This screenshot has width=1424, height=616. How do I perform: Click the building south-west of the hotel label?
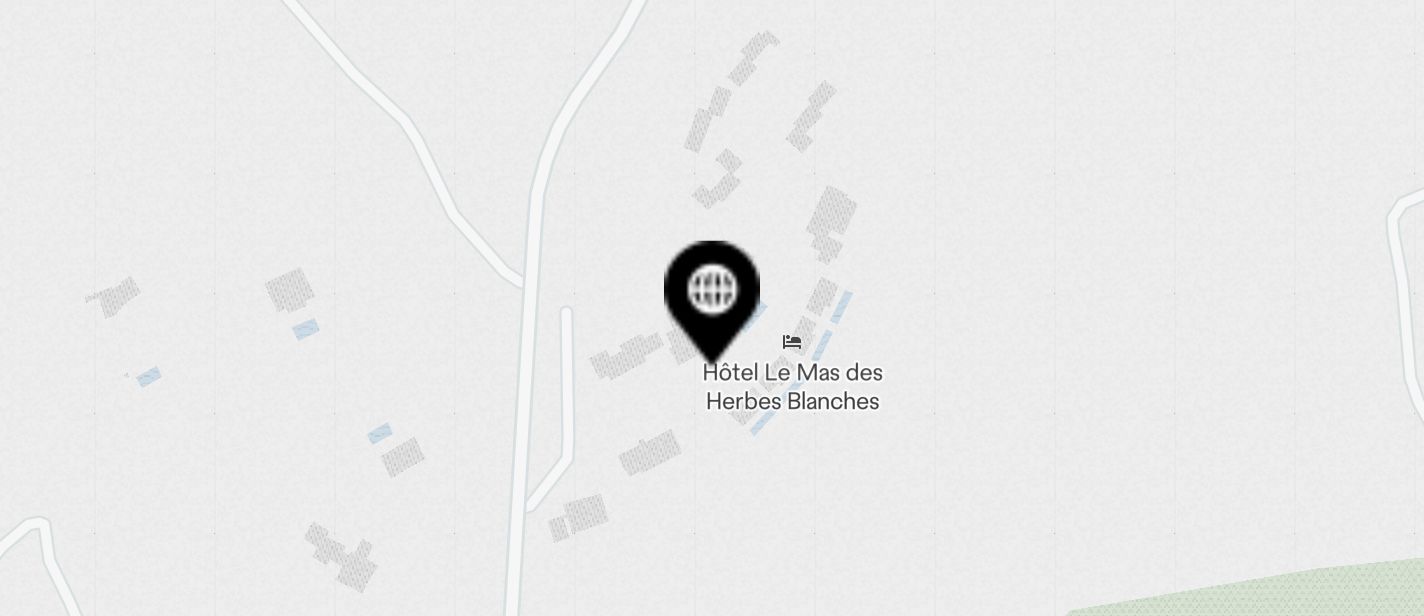(649, 452)
